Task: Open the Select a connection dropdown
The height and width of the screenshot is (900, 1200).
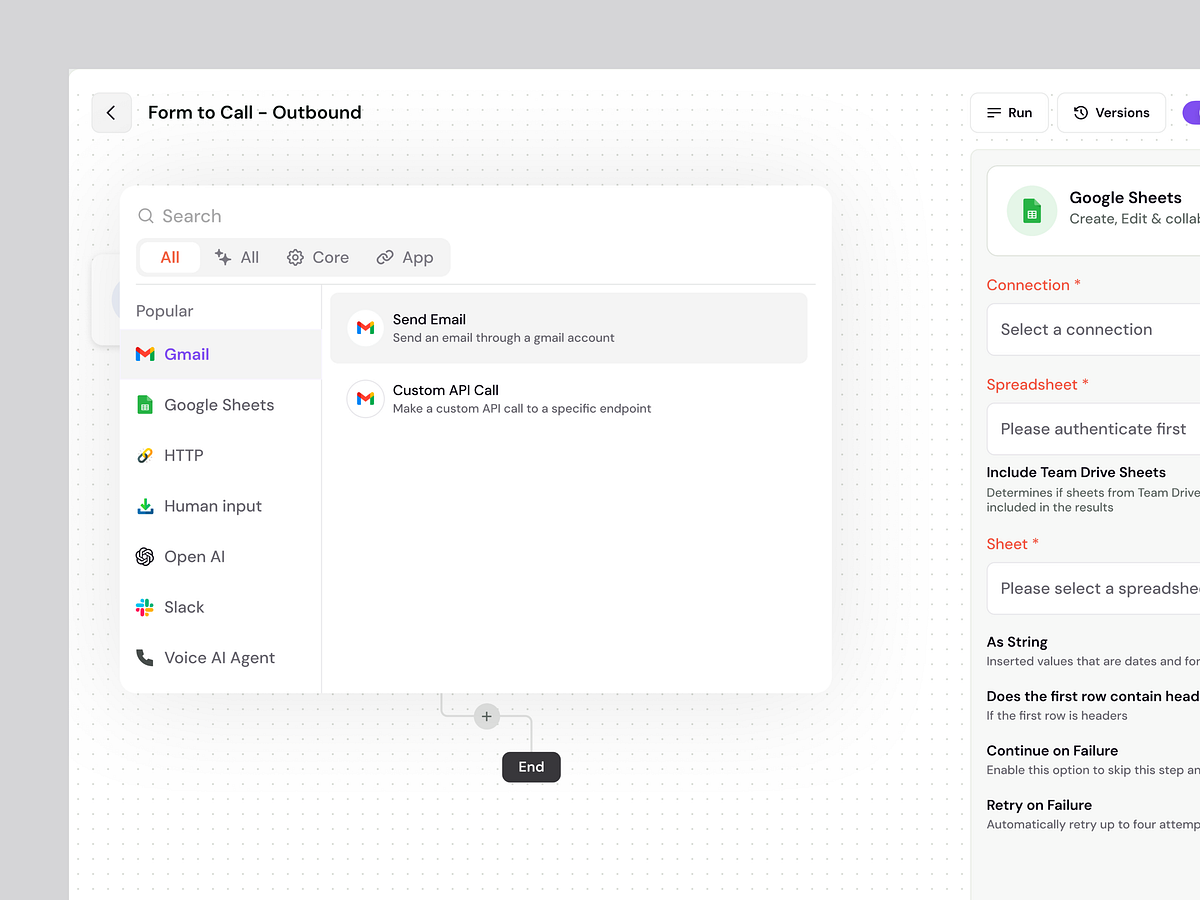Action: pyautogui.click(x=1093, y=330)
